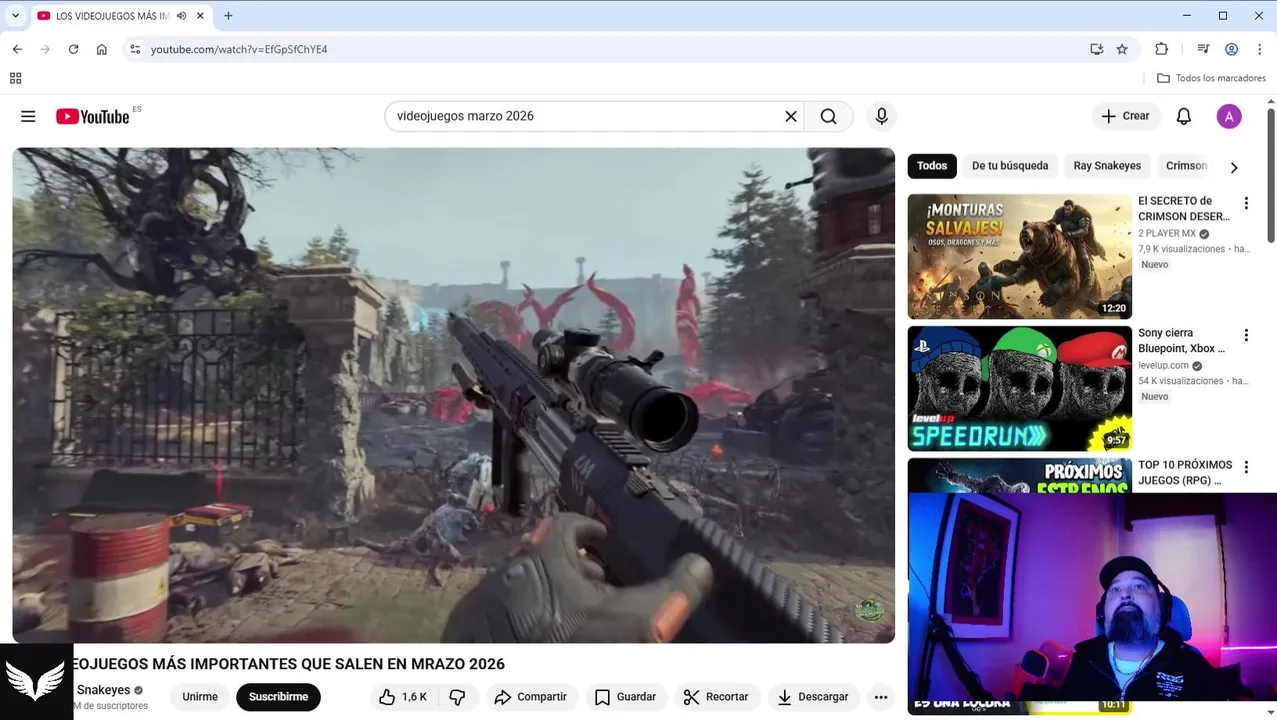Open the notifications bell

coord(1184,116)
